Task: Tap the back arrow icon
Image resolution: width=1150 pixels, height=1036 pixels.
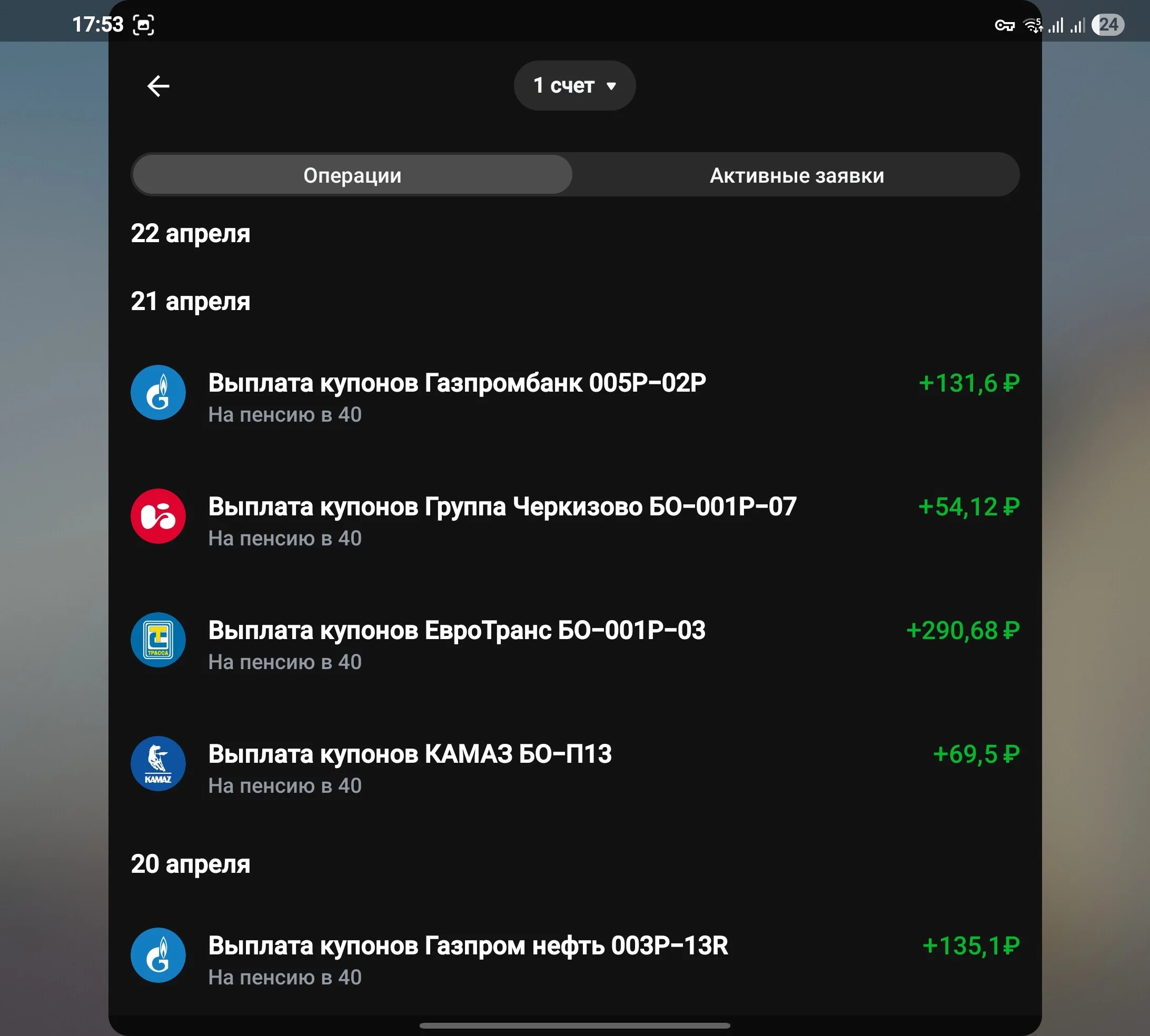Action: coord(158,86)
